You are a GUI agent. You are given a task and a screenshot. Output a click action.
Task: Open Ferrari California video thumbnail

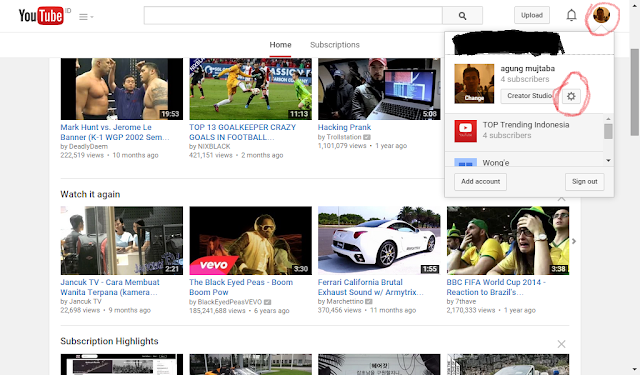[x=379, y=240]
